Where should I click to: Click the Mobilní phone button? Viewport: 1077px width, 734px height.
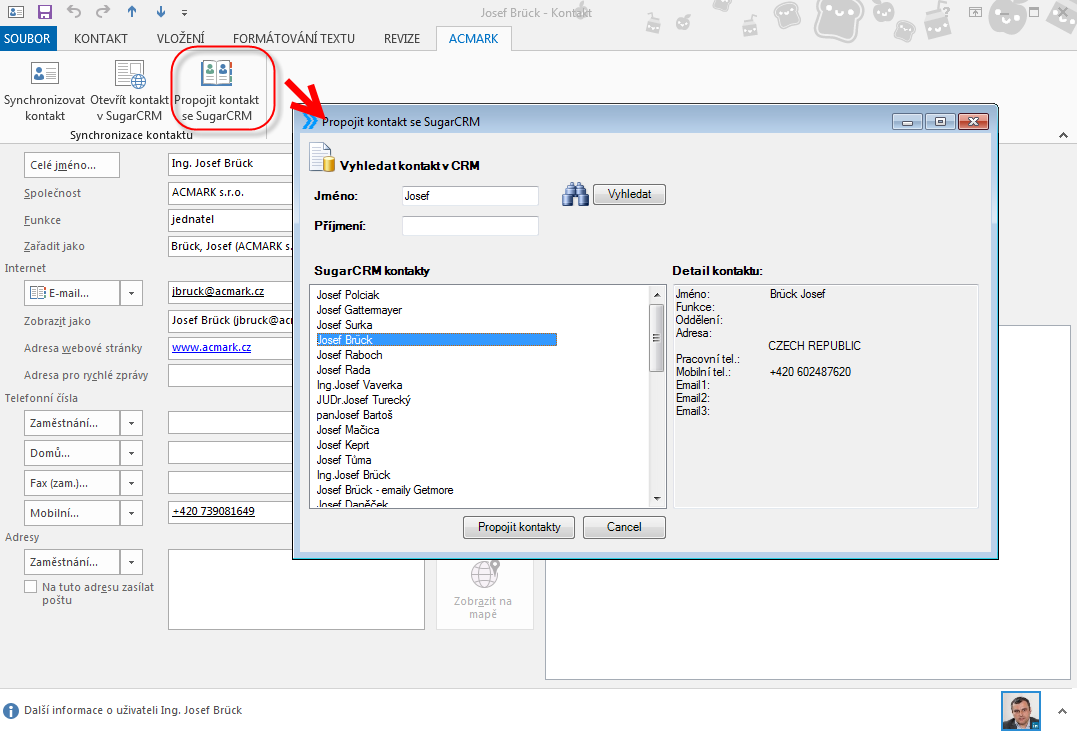tap(71, 513)
